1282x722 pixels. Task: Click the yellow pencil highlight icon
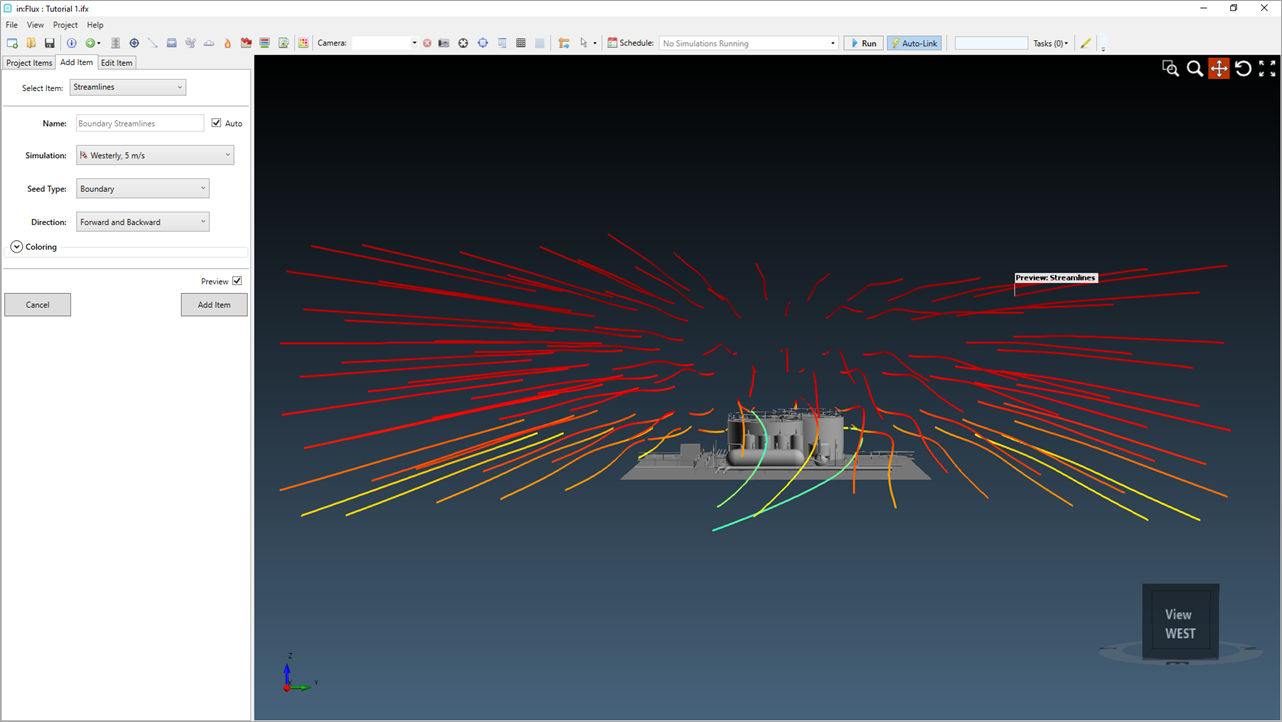pos(1086,43)
